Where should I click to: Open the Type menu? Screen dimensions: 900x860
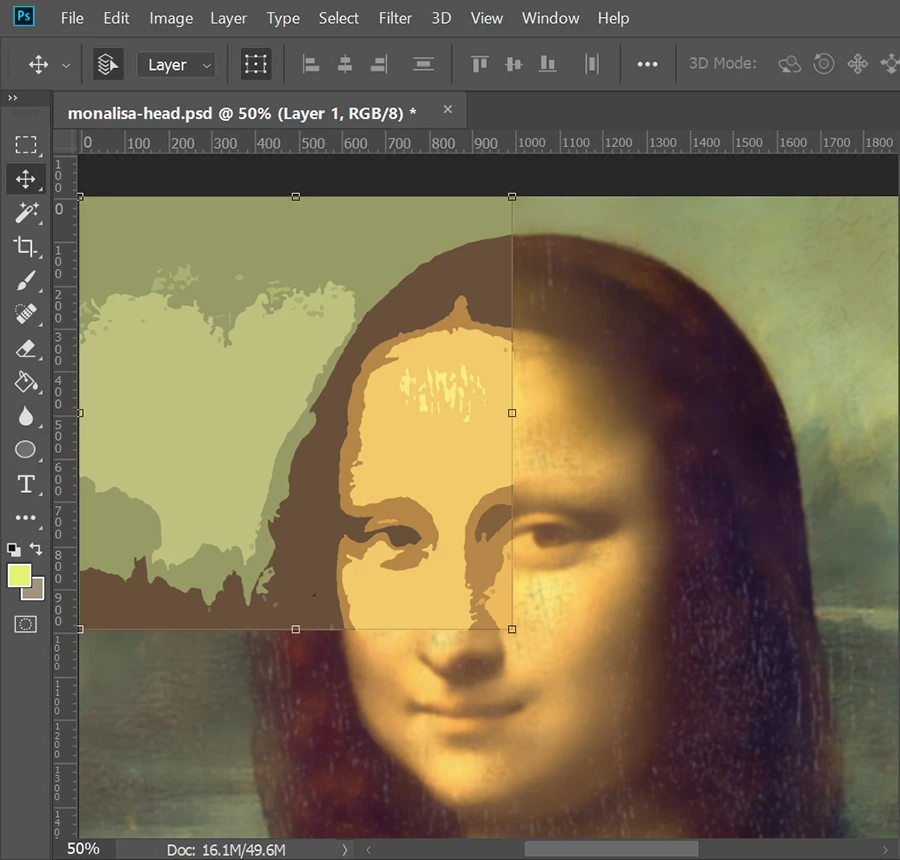coord(283,18)
